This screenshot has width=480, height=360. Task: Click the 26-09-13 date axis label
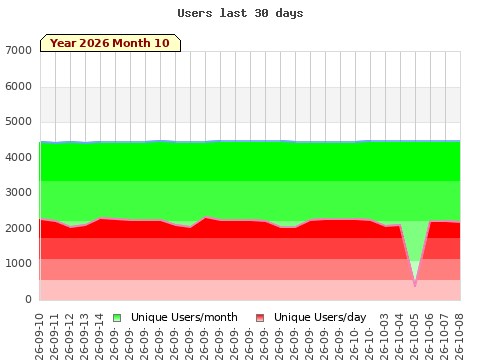pyautogui.click(x=84, y=336)
